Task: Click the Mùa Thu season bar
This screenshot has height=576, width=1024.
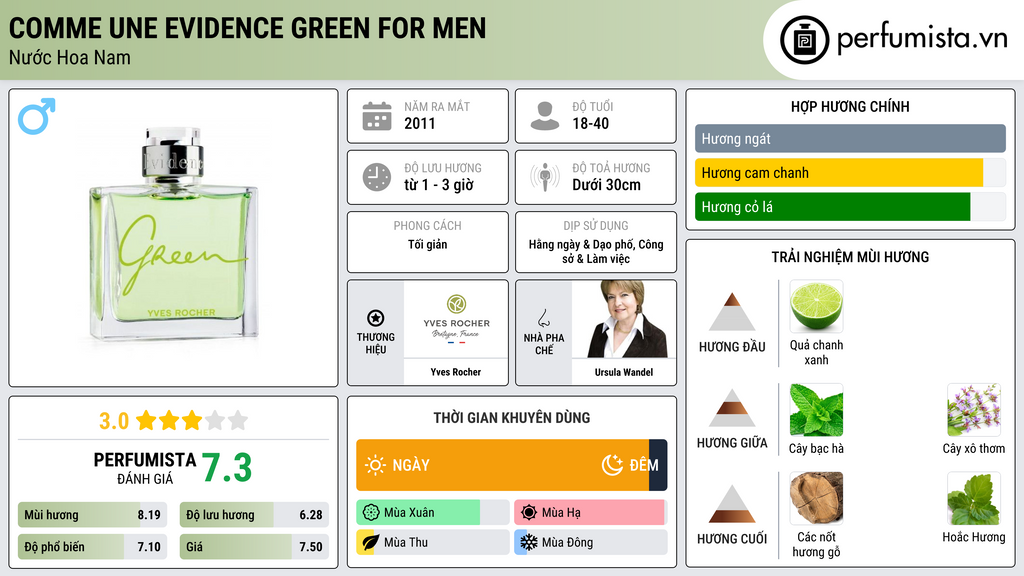Action: coord(432,542)
